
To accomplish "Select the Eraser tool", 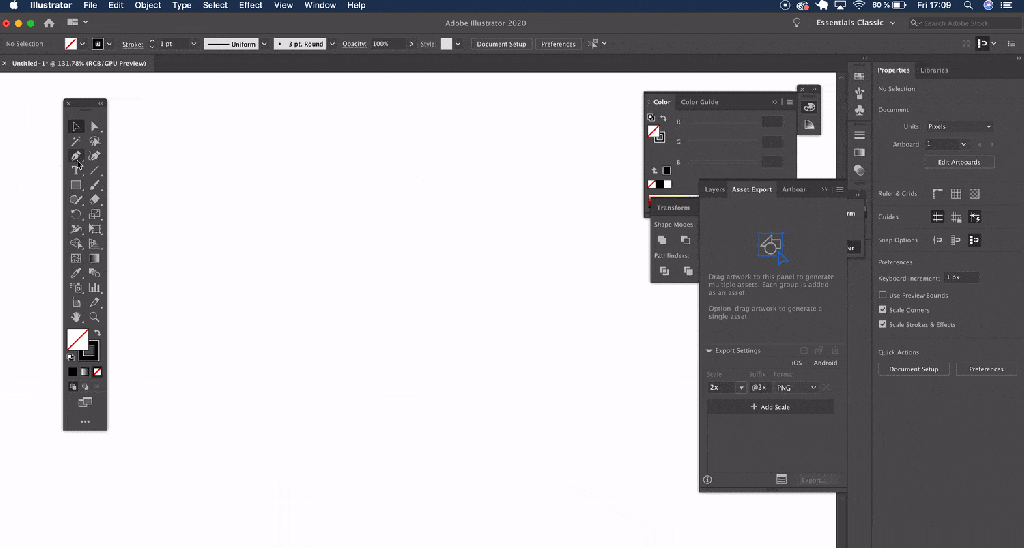I will tap(95, 200).
